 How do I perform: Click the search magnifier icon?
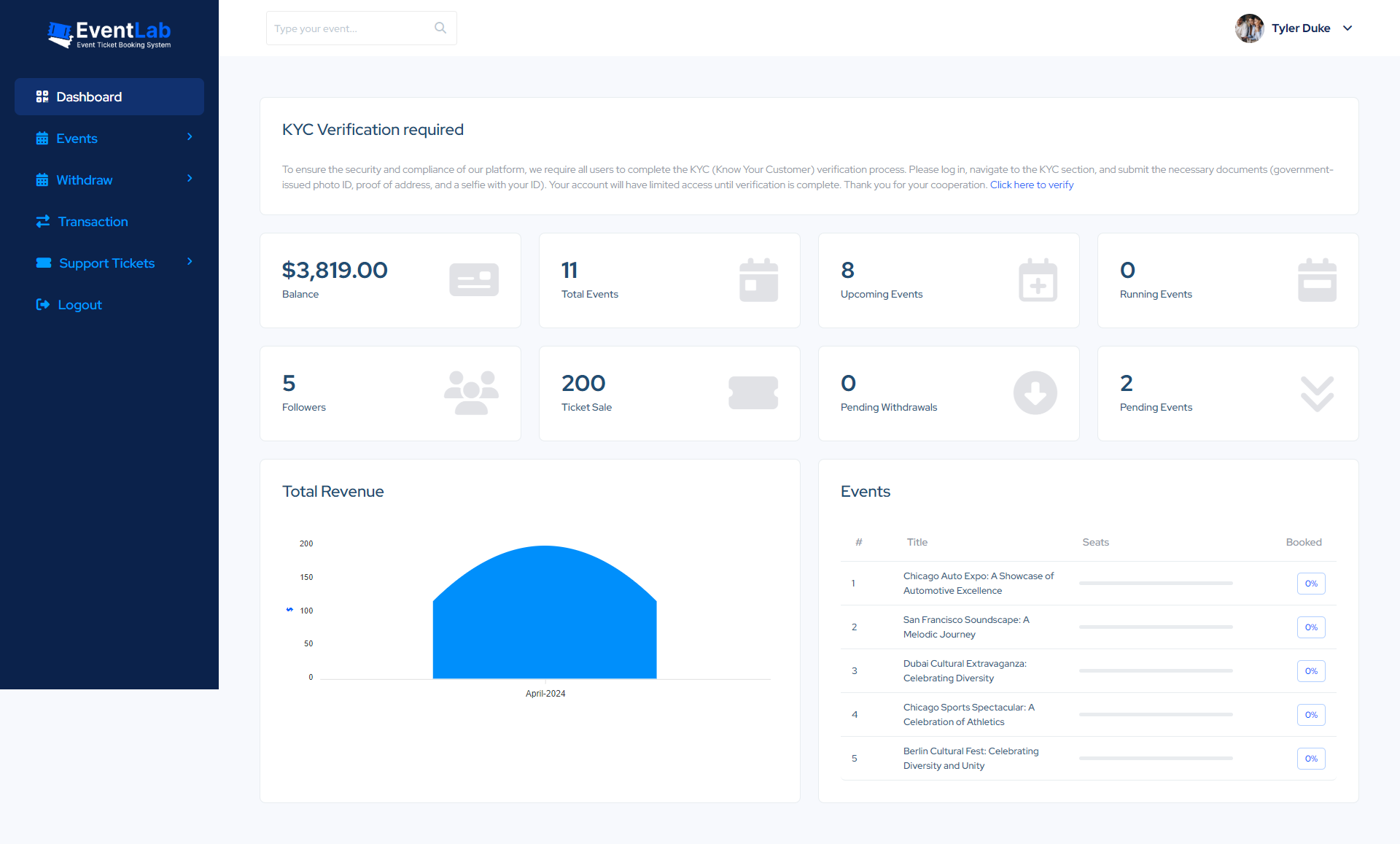(x=440, y=28)
